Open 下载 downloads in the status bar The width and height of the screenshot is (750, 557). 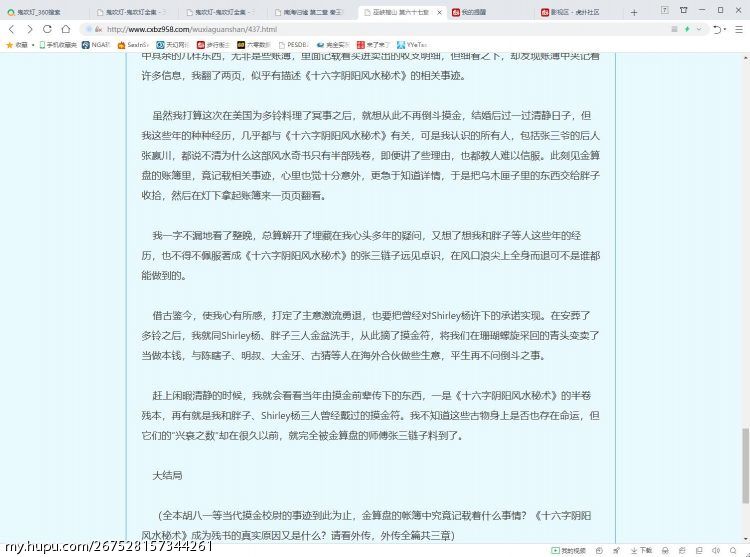(x=641, y=551)
